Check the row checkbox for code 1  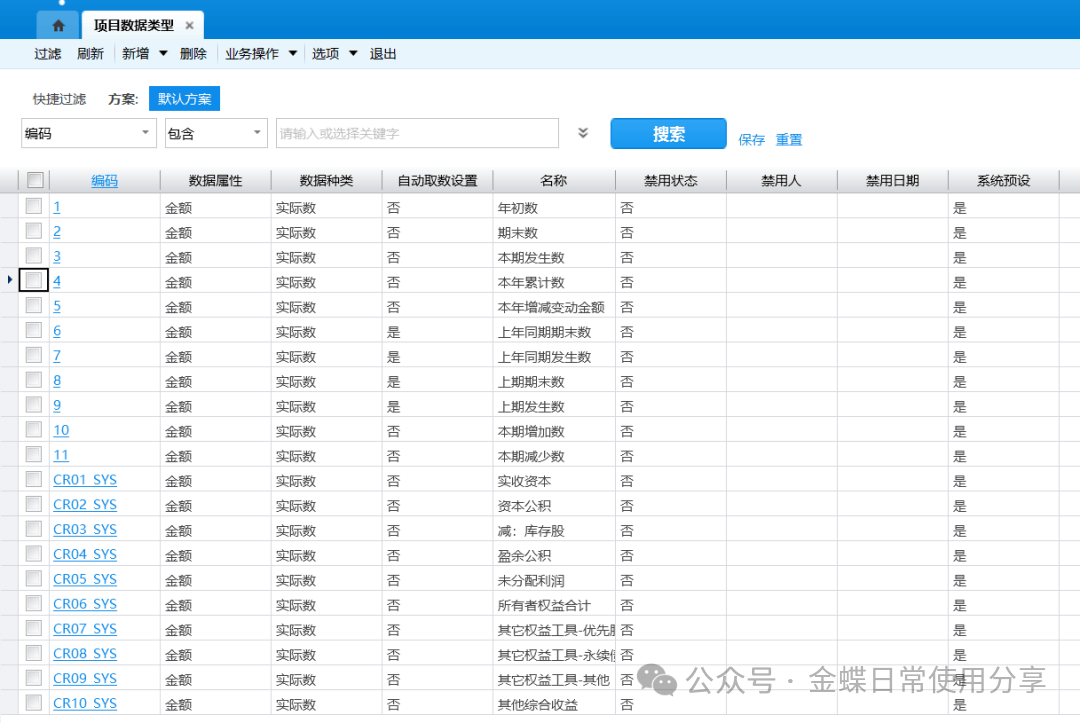coord(34,206)
